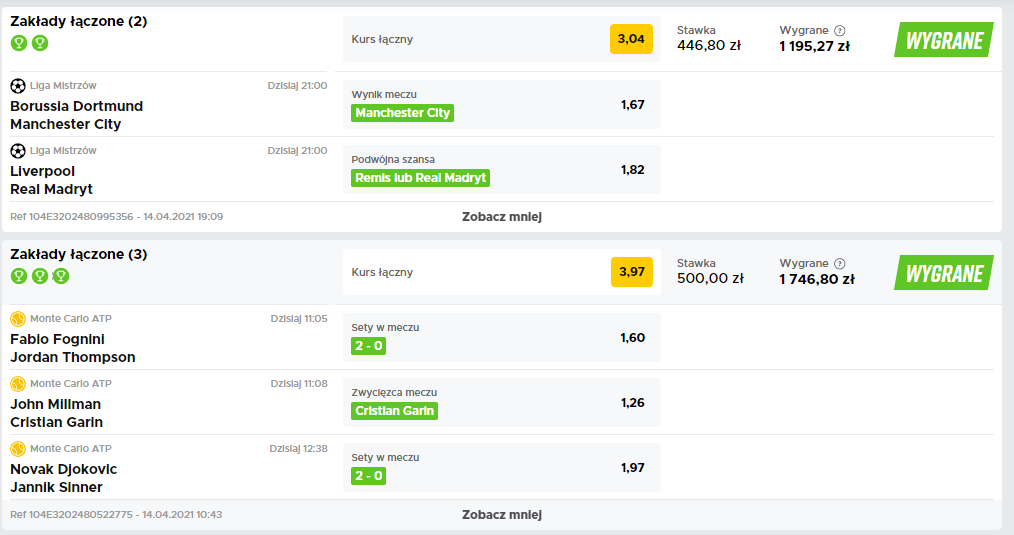Click the tennis ball icon for Millman match
The width and height of the screenshot is (1014, 535).
coord(18,384)
